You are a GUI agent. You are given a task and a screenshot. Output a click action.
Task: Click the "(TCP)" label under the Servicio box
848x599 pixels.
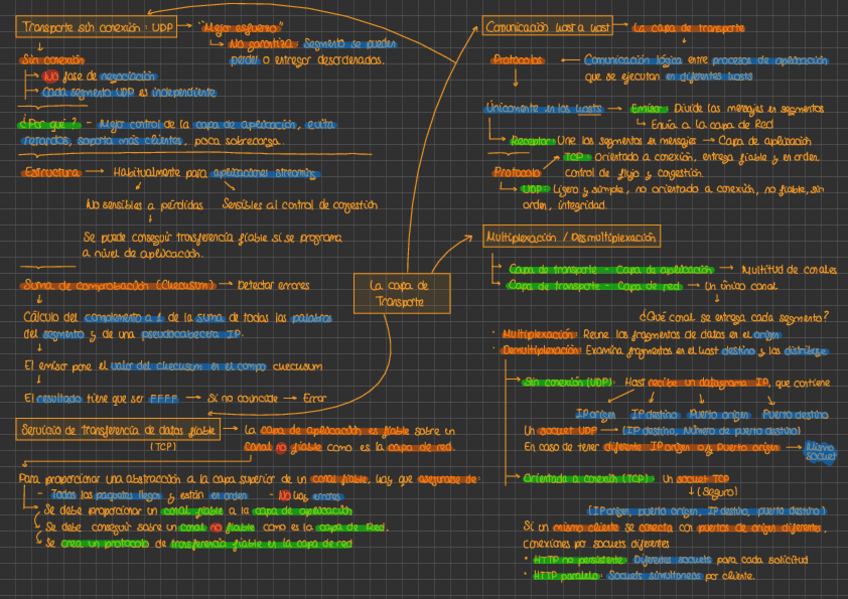[163, 447]
